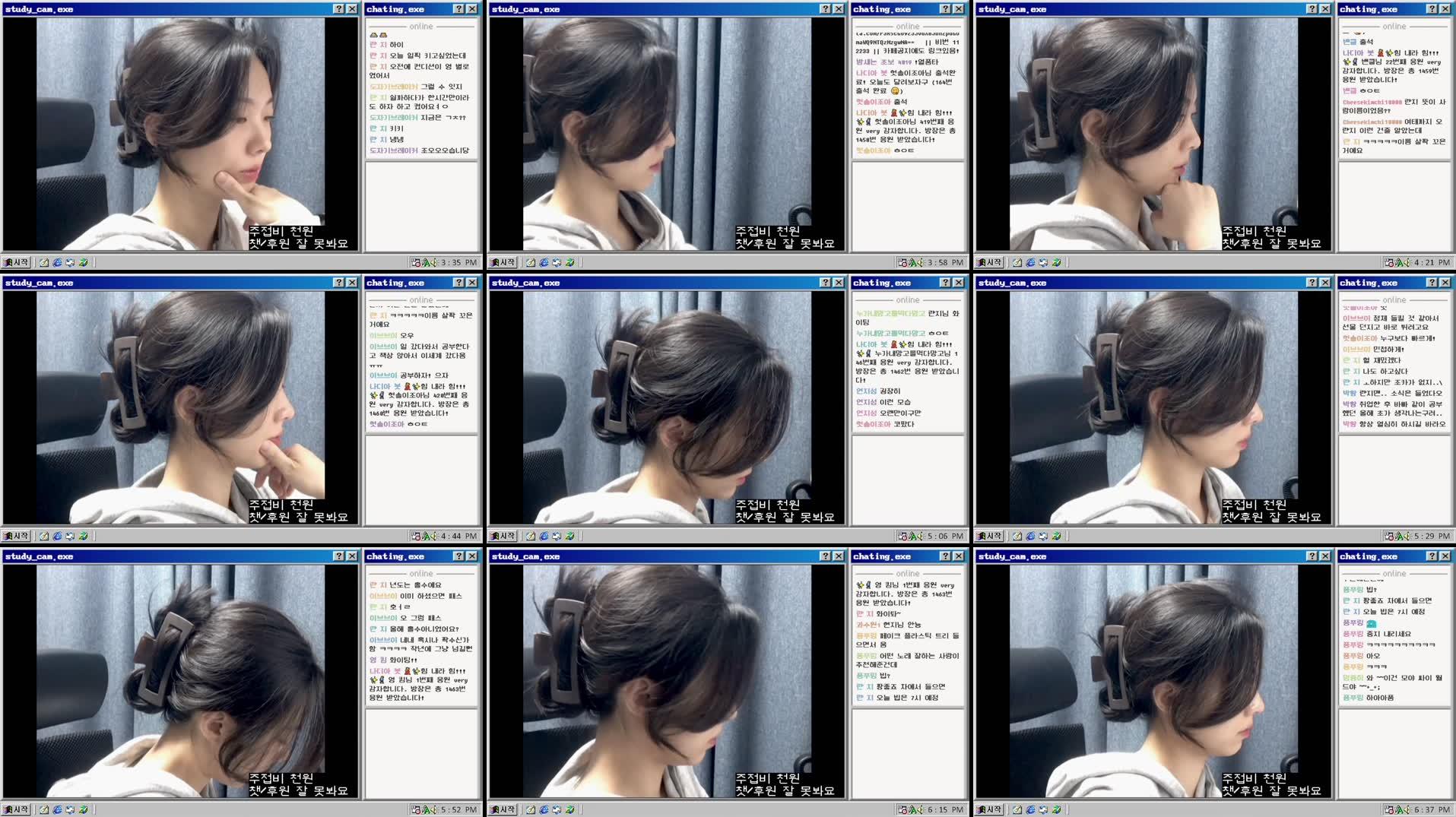Open Help via the chating.exe '?' button
Viewport: 1456px width, 817px height.
[459, 10]
